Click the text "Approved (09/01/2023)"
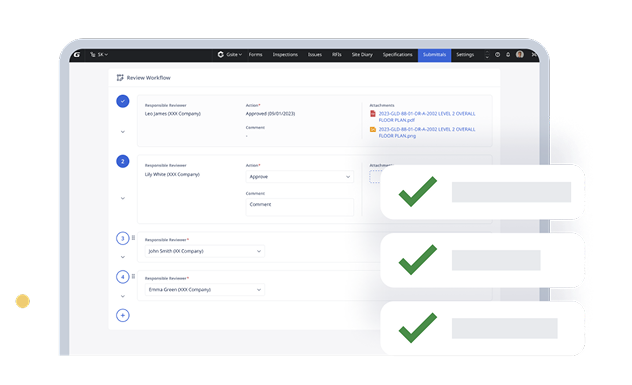632x385 pixels. point(270,114)
